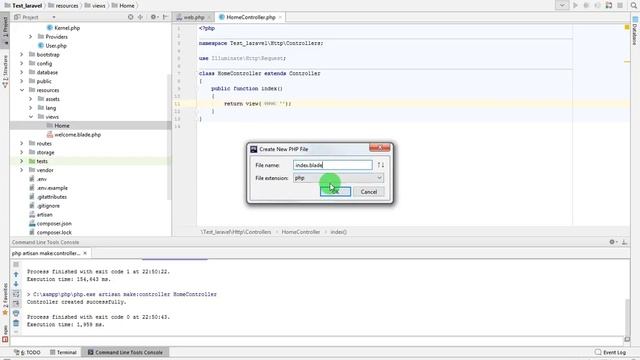
Task: Expand the config folder
Action: (x=22, y=63)
